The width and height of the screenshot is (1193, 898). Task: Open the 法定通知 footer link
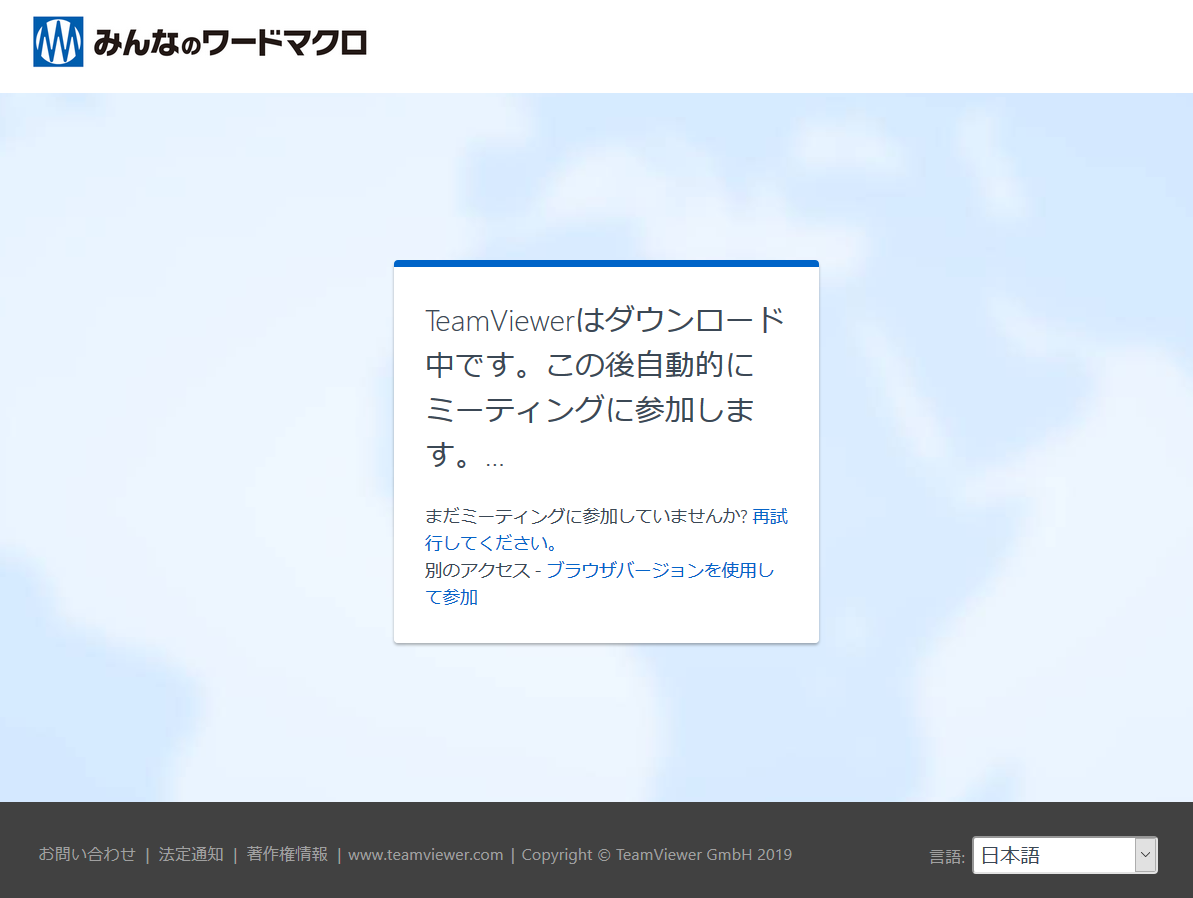click(x=191, y=854)
